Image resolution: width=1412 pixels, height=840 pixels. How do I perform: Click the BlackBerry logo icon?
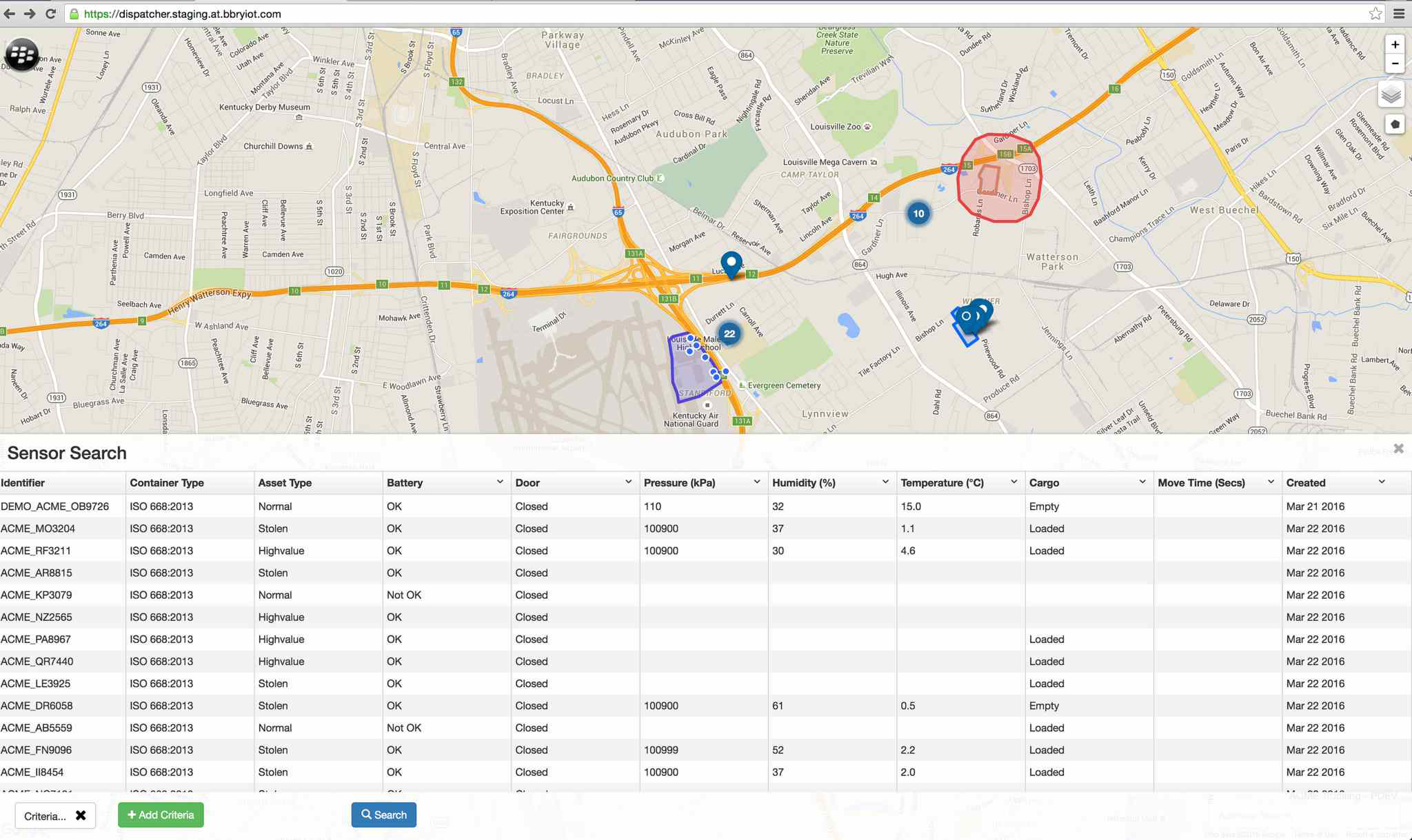point(21,54)
